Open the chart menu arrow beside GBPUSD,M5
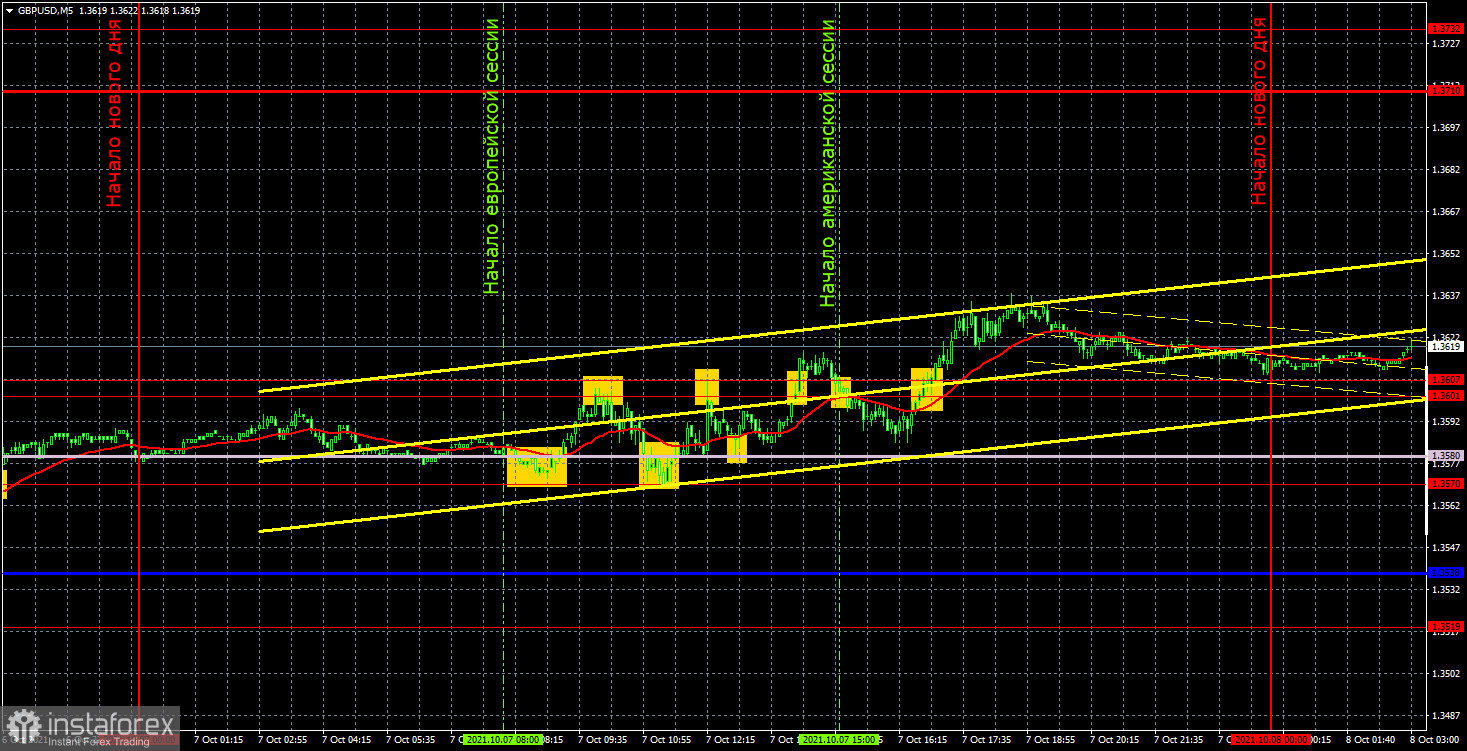 9,10
